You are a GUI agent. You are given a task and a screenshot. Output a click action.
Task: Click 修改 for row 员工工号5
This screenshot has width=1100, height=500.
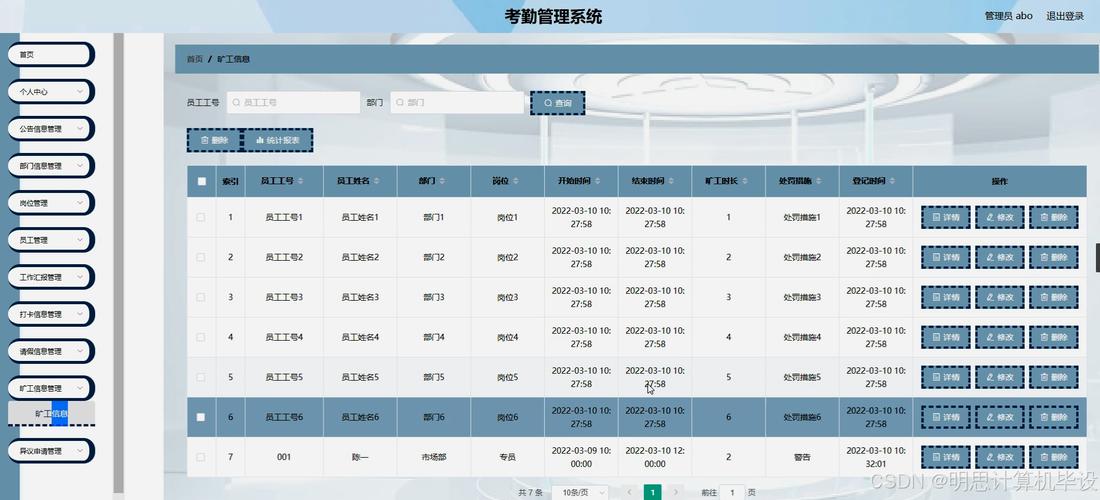[x=1000, y=377]
